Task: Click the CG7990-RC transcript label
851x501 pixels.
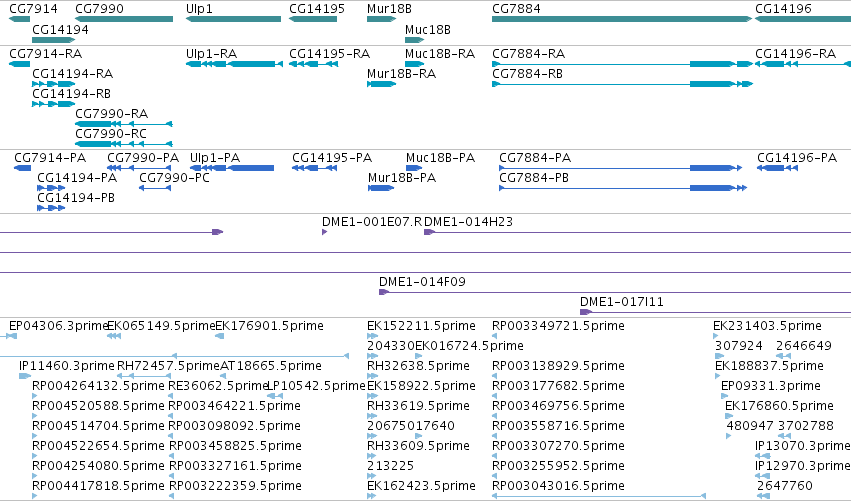Action: pyautogui.click(x=111, y=134)
